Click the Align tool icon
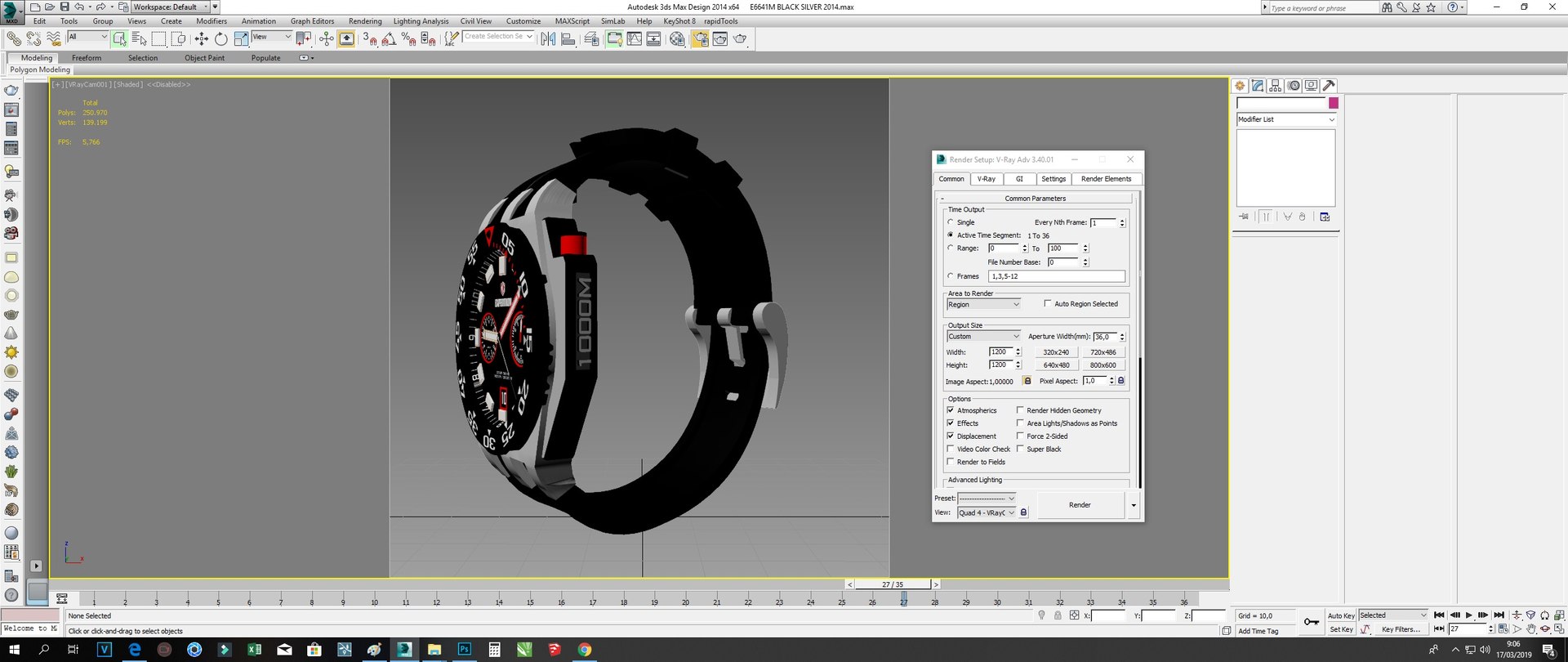The width and height of the screenshot is (1568, 662). coord(568,38)
